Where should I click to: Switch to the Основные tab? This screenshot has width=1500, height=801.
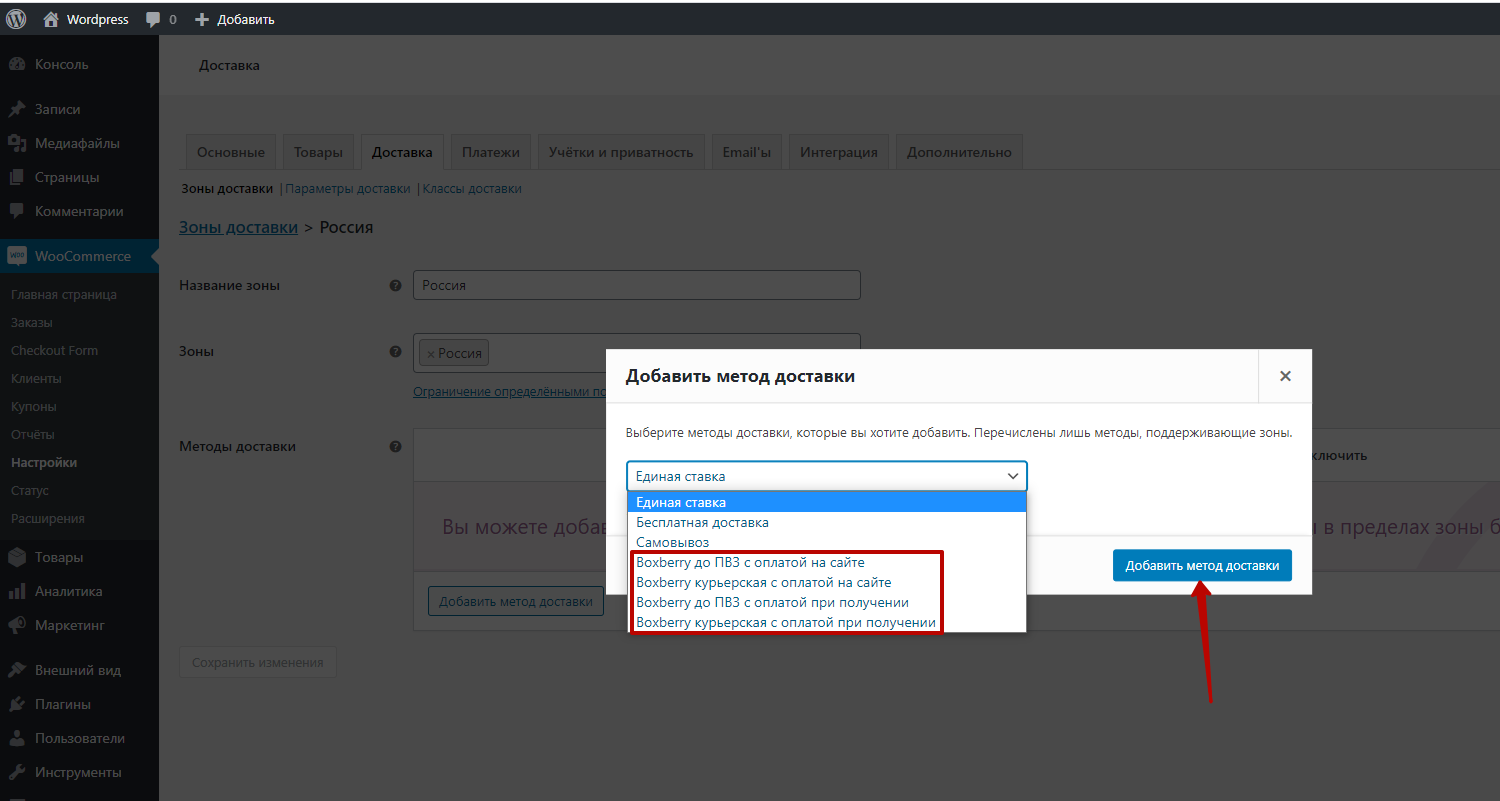coord(231,152)
